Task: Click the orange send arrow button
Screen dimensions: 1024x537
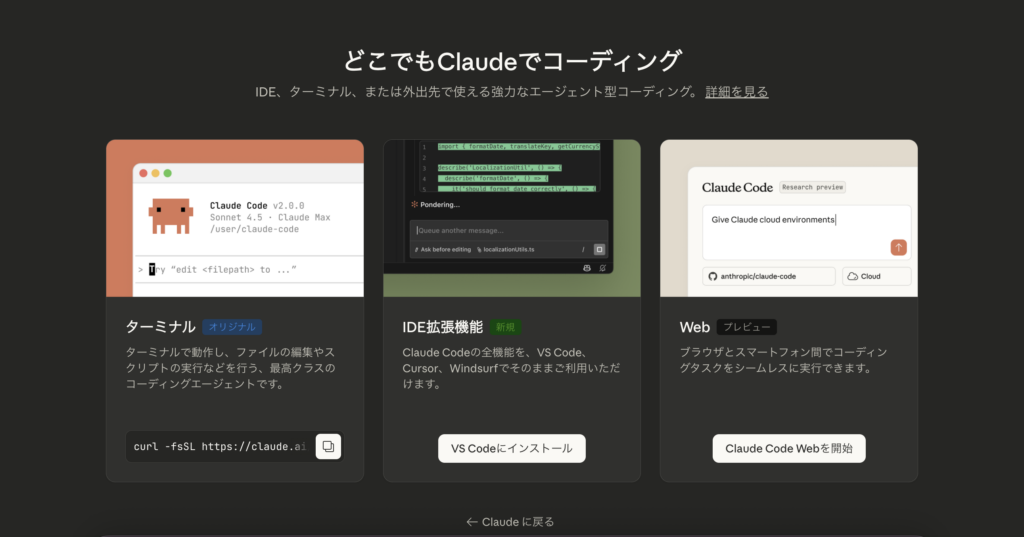Action: [898, 247]
